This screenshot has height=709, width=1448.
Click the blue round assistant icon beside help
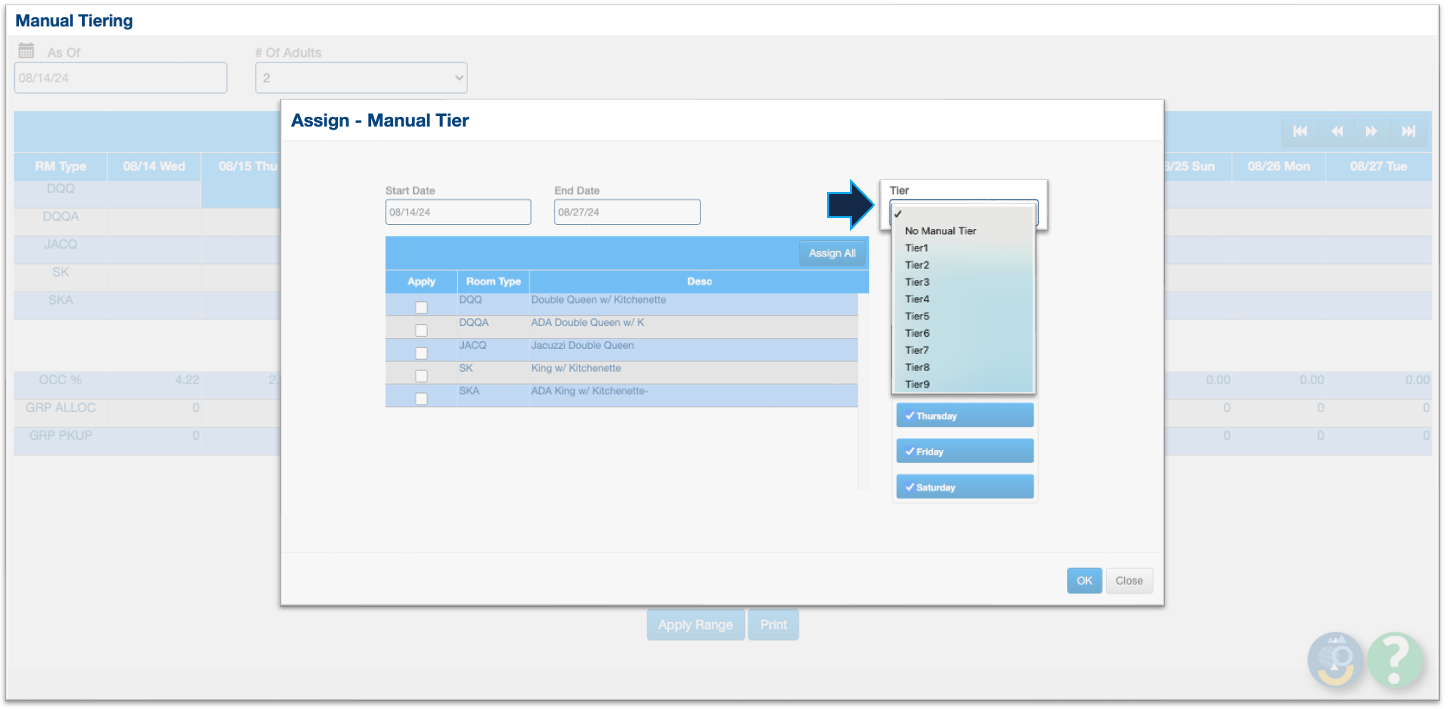(x=1336, y=660)
